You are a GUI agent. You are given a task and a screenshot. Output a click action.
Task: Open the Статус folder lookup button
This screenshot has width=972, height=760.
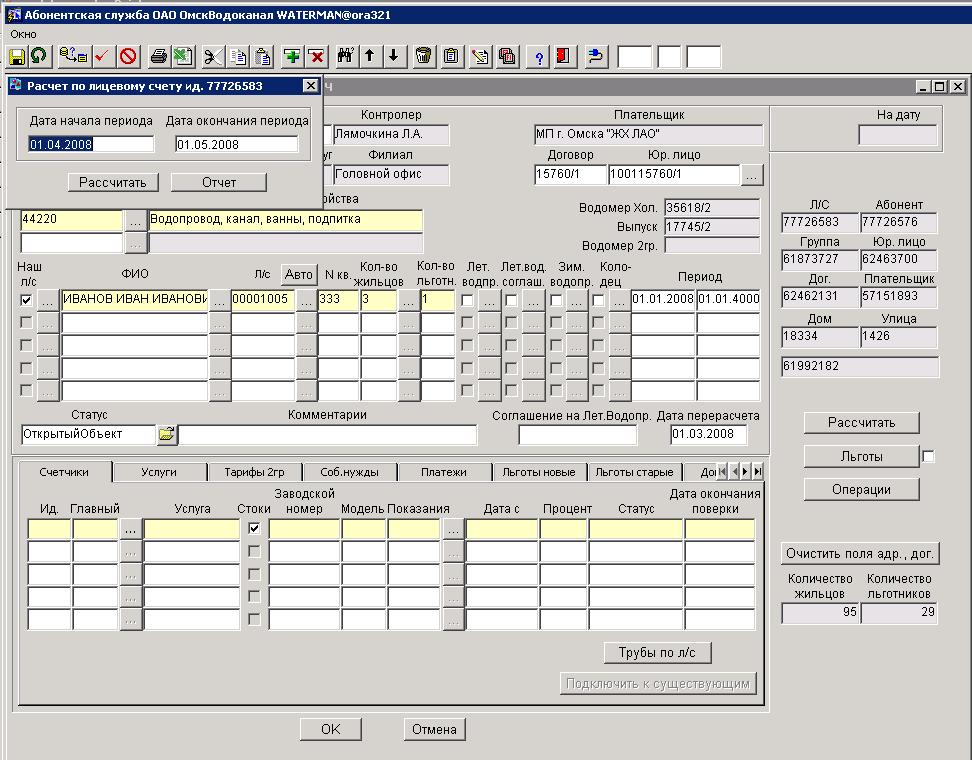166,435
